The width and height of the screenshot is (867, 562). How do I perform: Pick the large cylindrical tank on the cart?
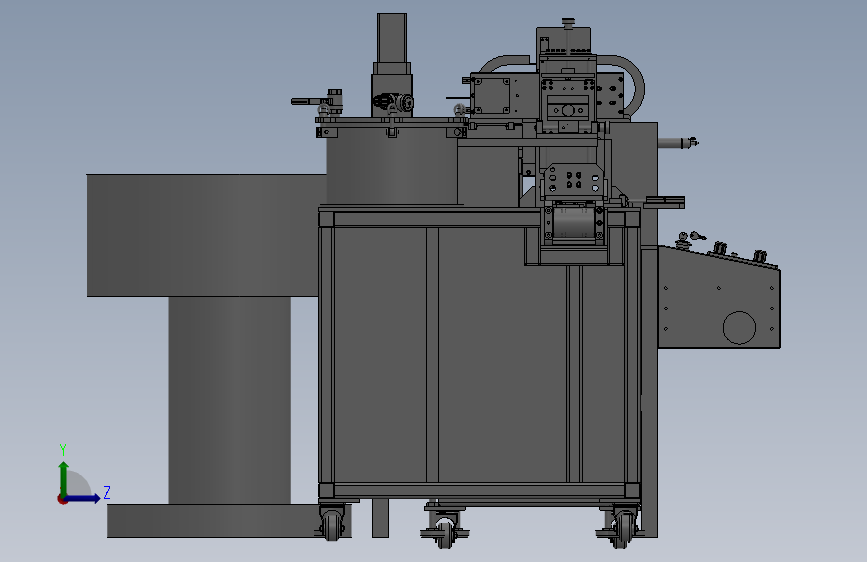pos(392,166)
